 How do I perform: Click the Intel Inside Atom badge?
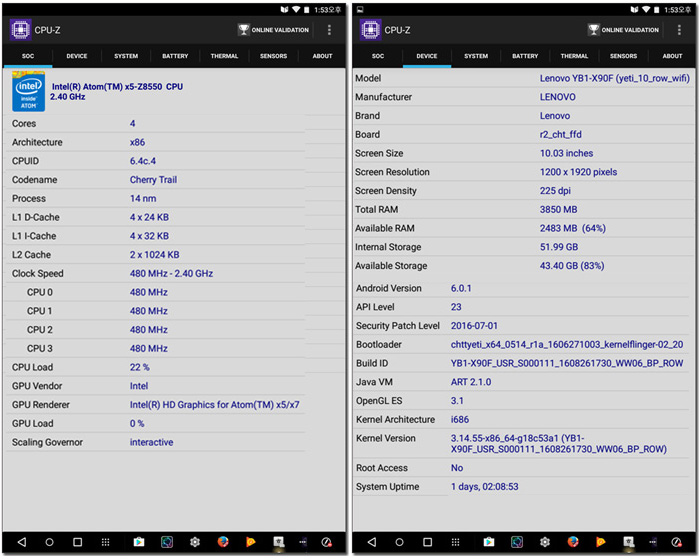click(x=29, y=92)
